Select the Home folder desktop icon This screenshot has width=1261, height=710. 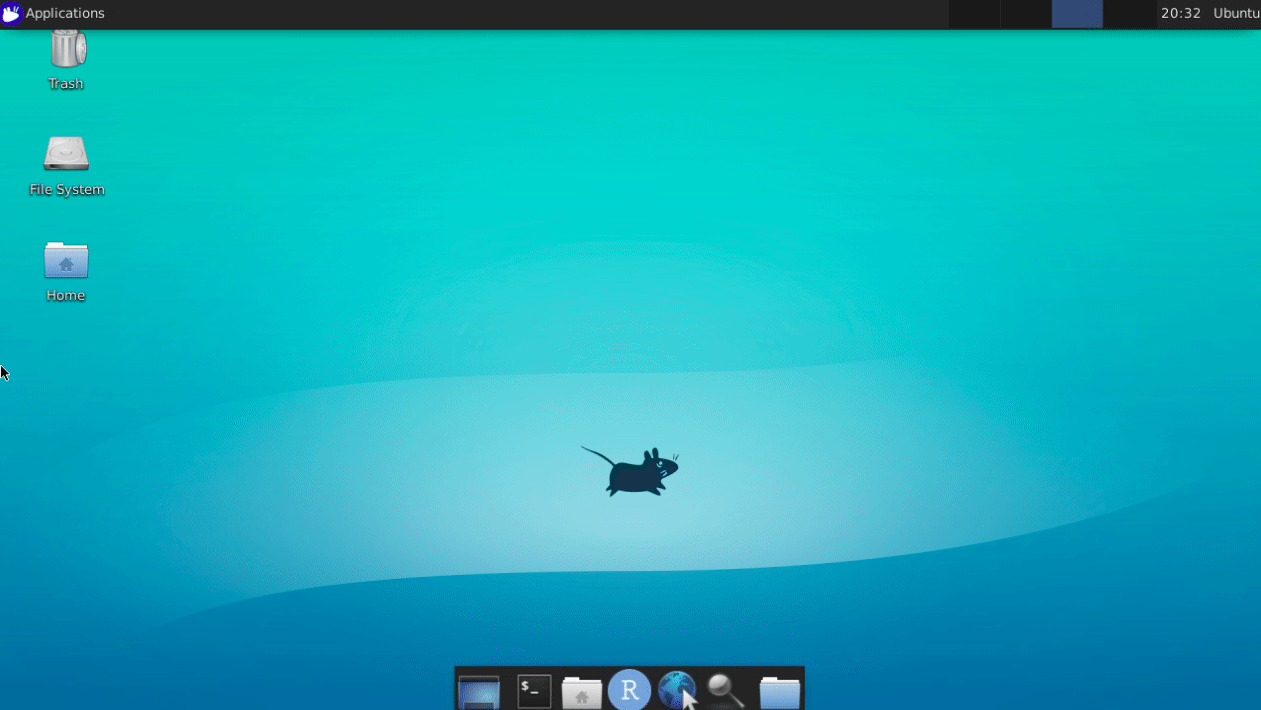(66, 261)
